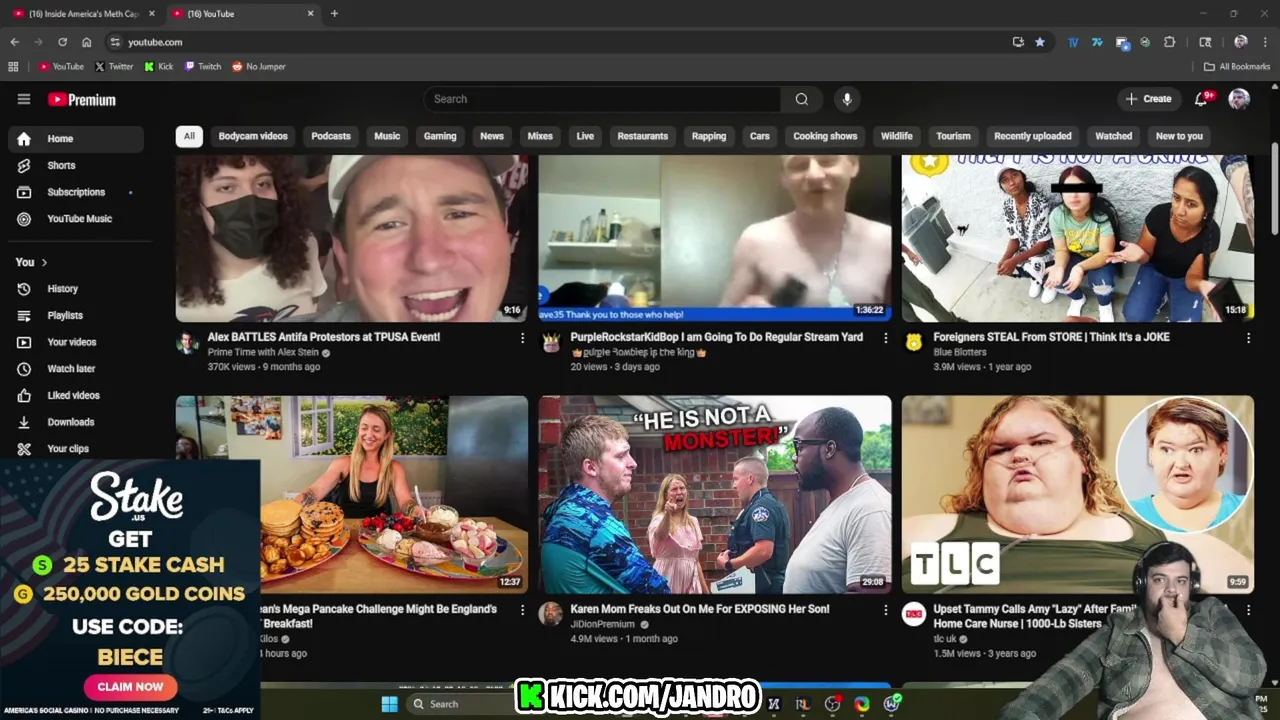This screenshot has height=720, width=1280.
Task: Select the Recently uploaded chip
Action: point(1033,136)
